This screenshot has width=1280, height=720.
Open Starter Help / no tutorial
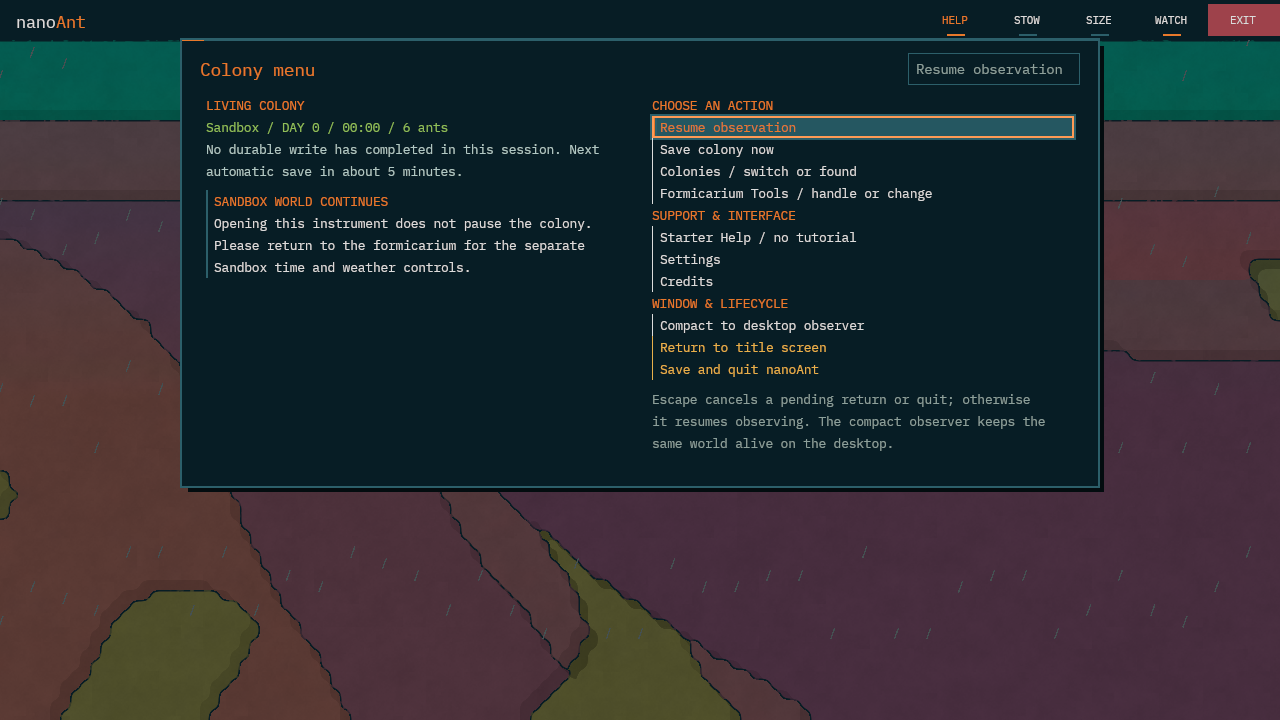tap(863, 237)
